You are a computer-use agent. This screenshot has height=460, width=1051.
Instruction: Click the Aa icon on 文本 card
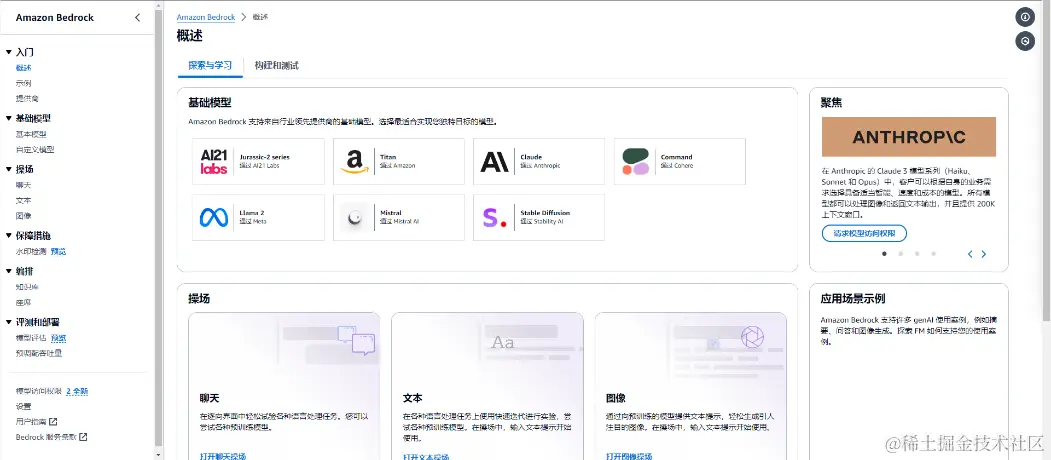503,343
